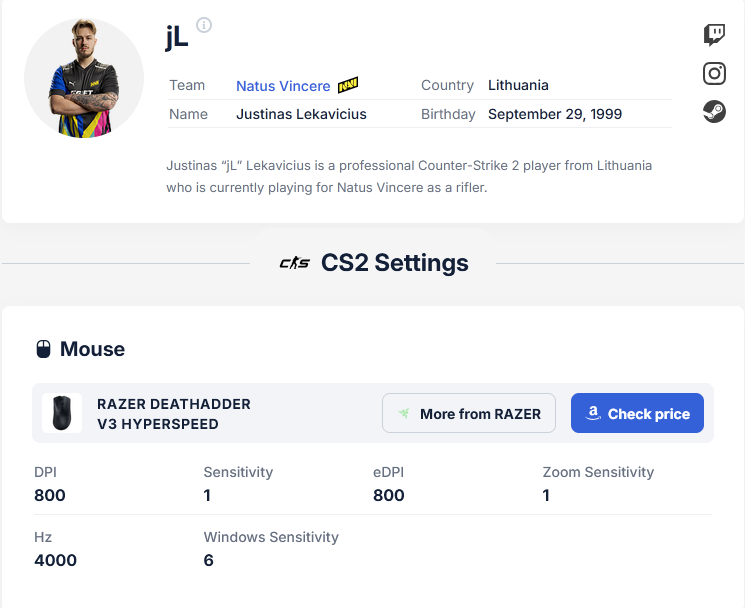Image resolution: width=745 pixels, height=608 pixels.
Task: Click the Amazon icon in Check price
Action: (593, 413)
